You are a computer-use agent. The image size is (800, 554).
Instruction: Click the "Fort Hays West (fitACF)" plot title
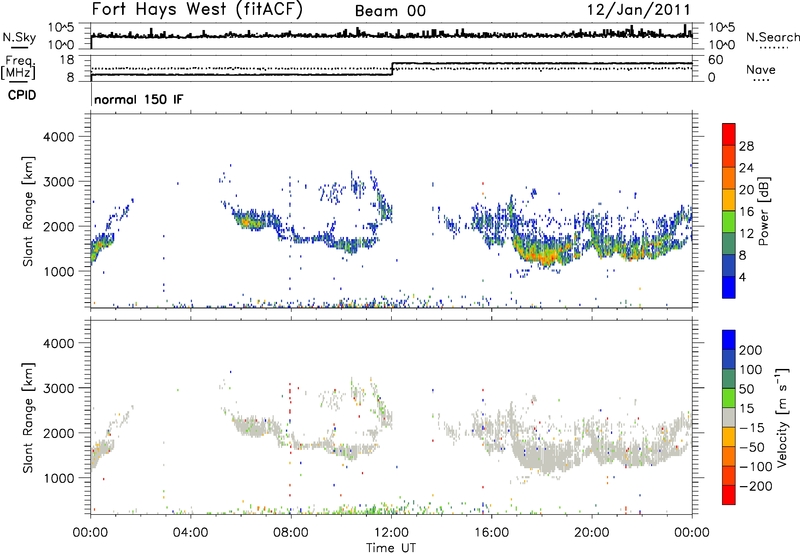[x=196, y=9]
